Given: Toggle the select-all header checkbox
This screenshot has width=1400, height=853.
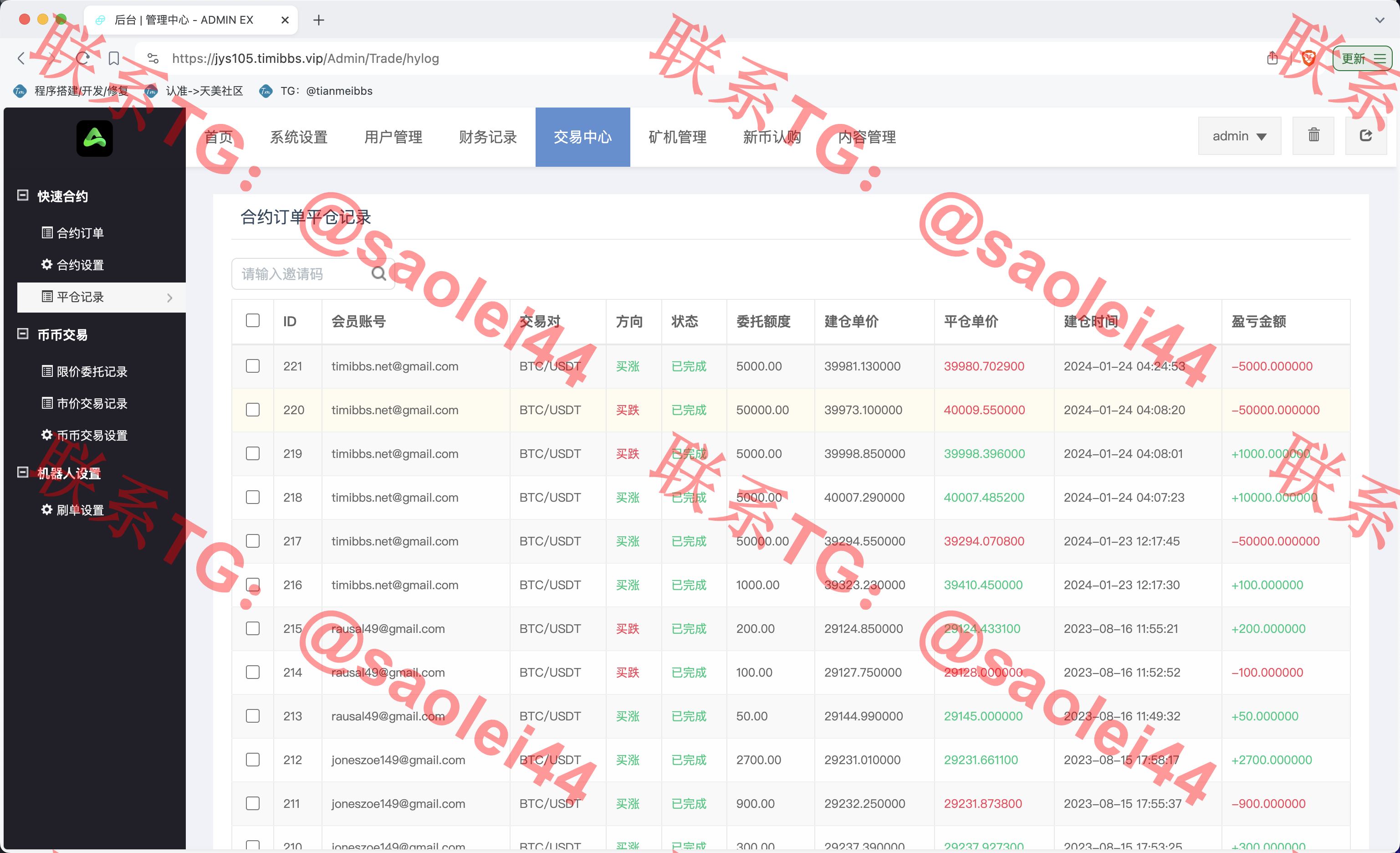Looking at the screenshot, I should [253, 320].
